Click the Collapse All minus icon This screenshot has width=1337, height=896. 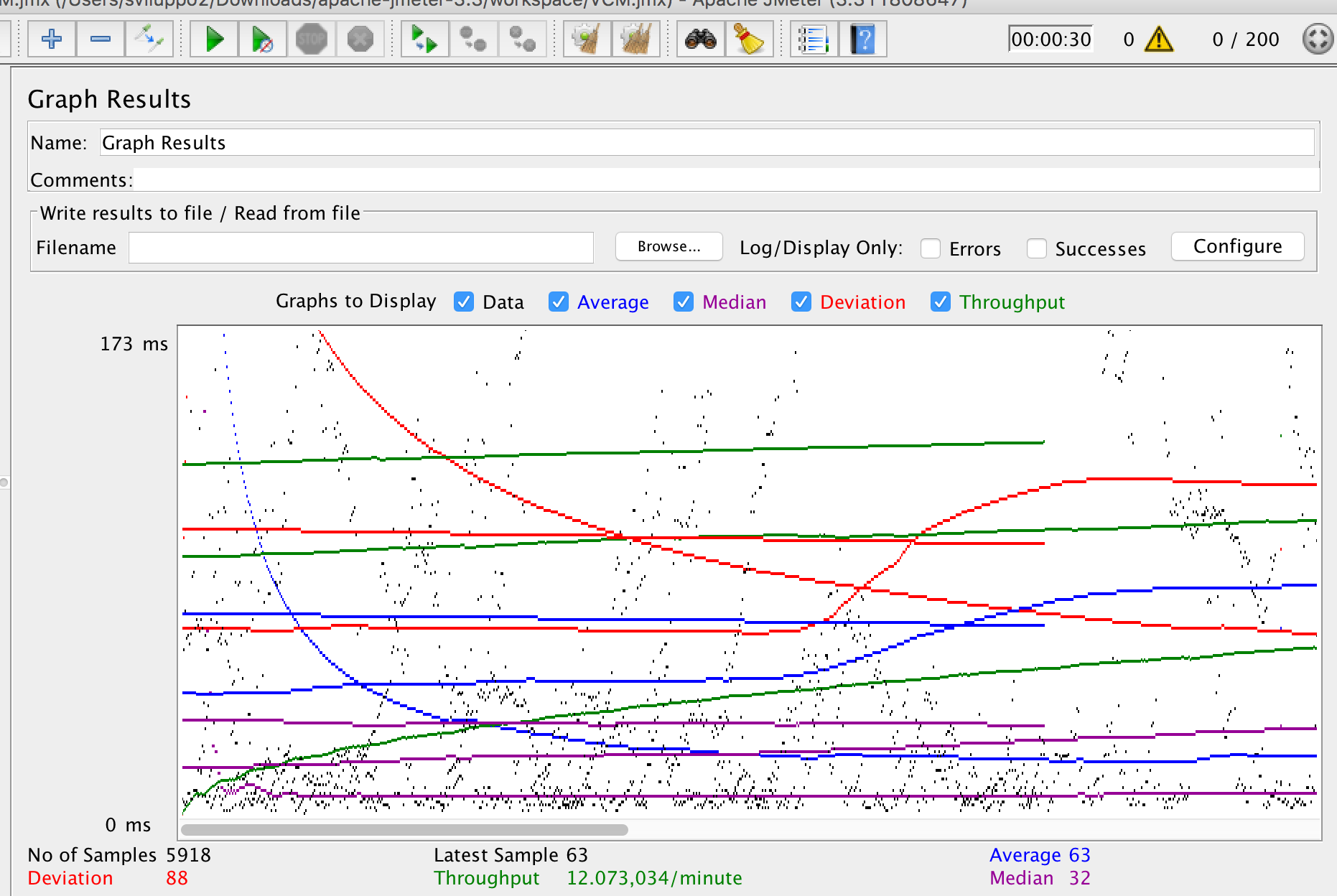(x=101, y=39)
